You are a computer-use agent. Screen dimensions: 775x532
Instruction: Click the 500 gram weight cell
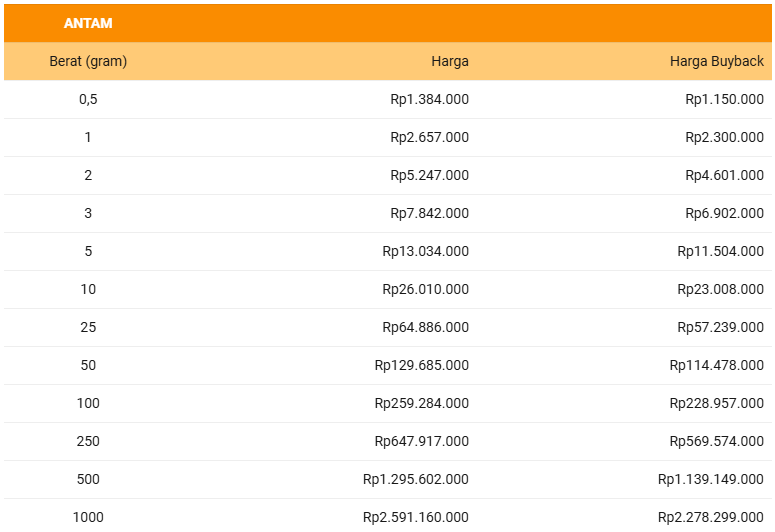point(88,479)
